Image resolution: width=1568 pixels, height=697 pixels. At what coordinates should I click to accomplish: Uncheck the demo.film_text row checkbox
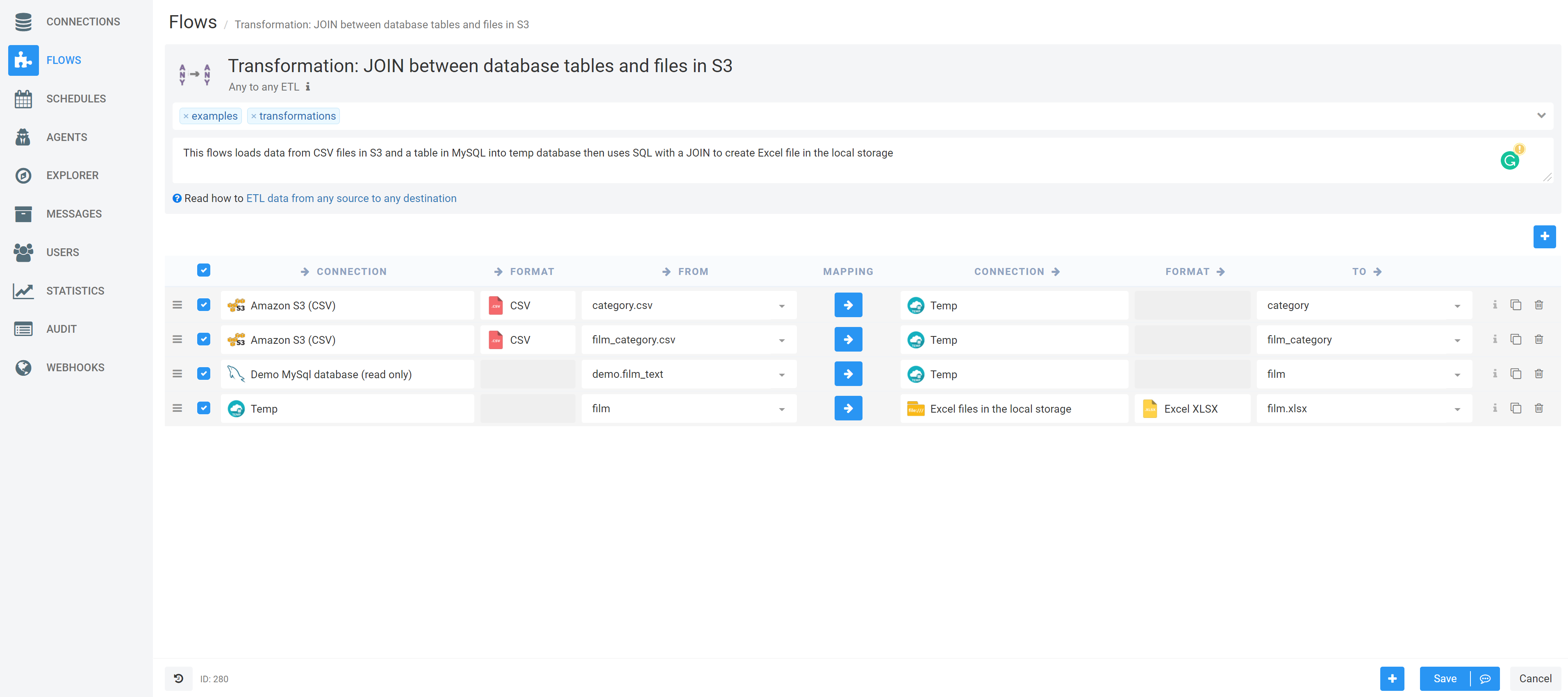tap(204, 373)
